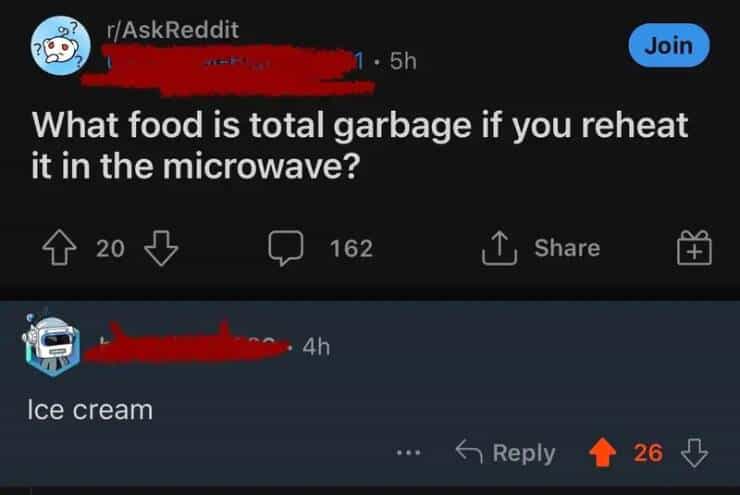Open the AskReddit subreddit avatar
Image resolution: width=740 pixels, height=495 pixels.
click(60, 45)
